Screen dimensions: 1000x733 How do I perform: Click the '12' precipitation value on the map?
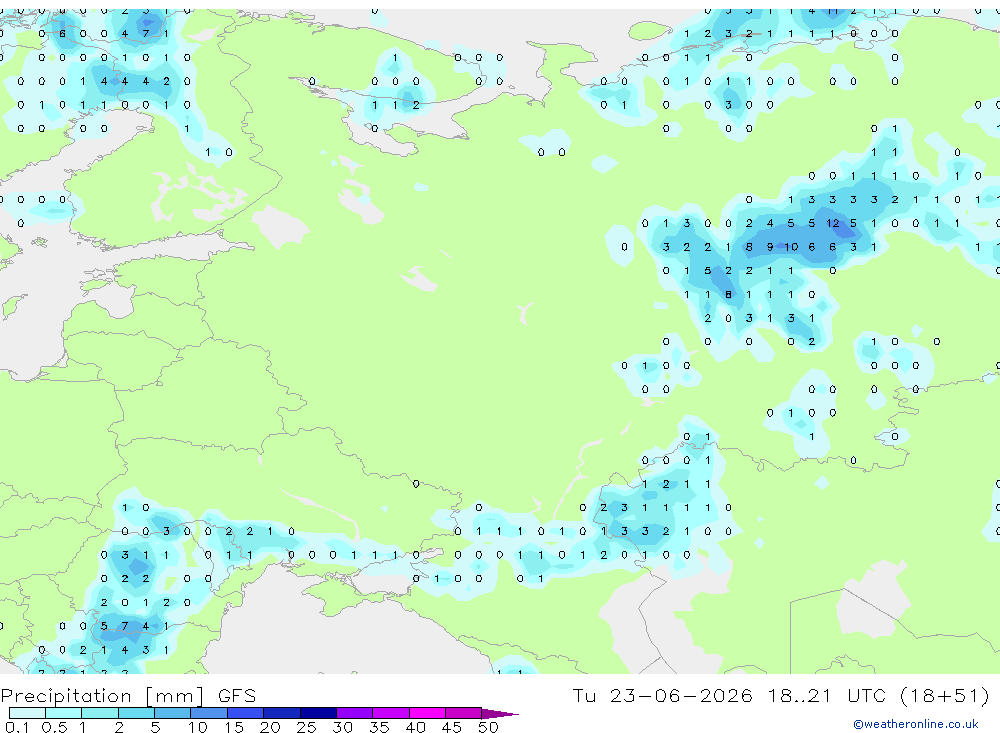tap(832, 223)
